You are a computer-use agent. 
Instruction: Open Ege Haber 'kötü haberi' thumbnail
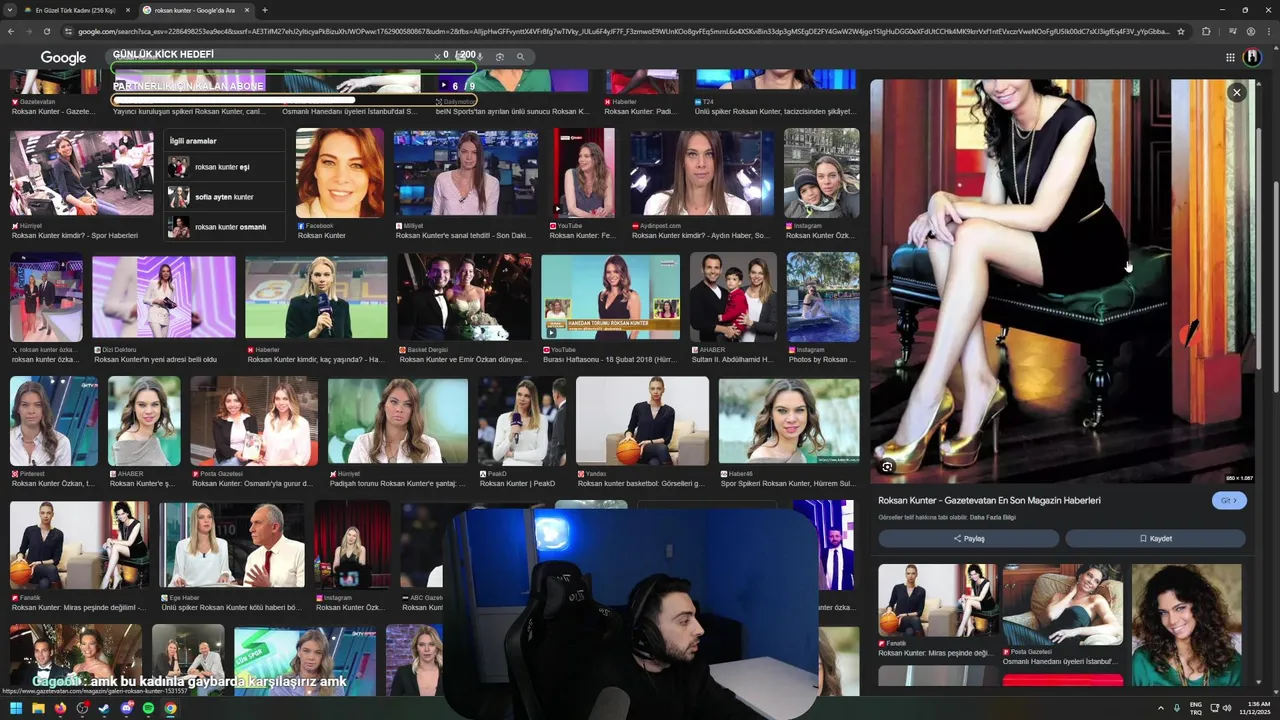pos(232,545)
